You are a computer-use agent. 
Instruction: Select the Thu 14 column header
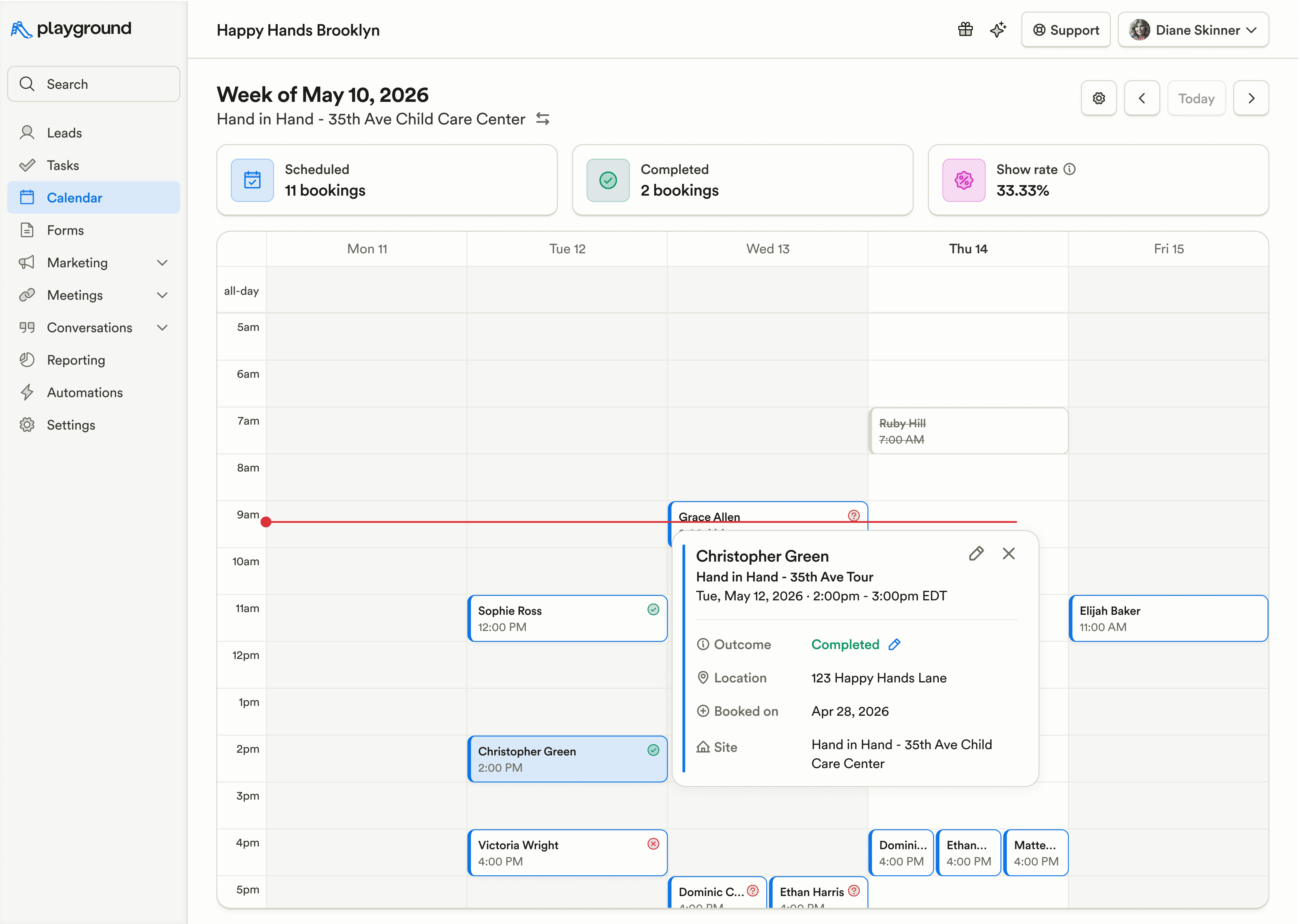tap(969, 249)
